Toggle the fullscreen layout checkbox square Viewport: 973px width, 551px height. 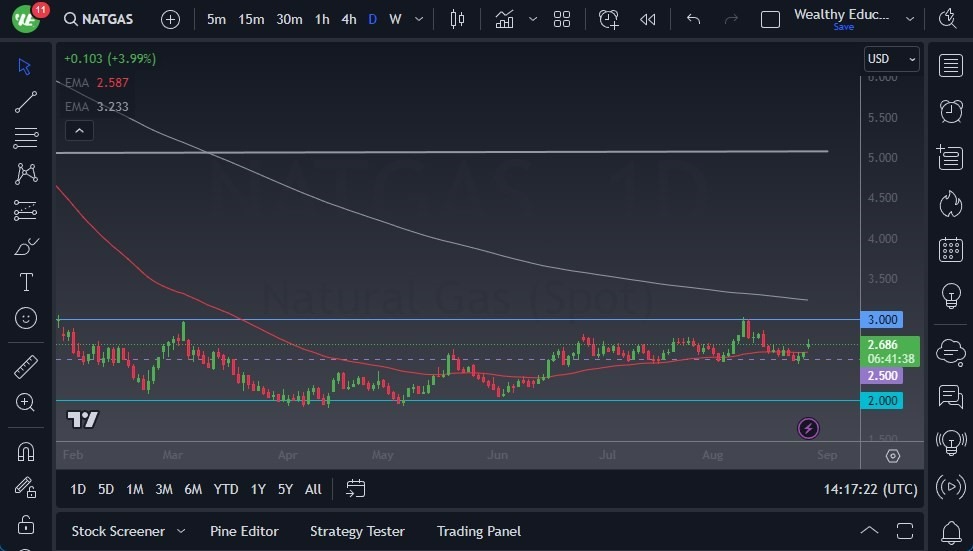(770, 19)
